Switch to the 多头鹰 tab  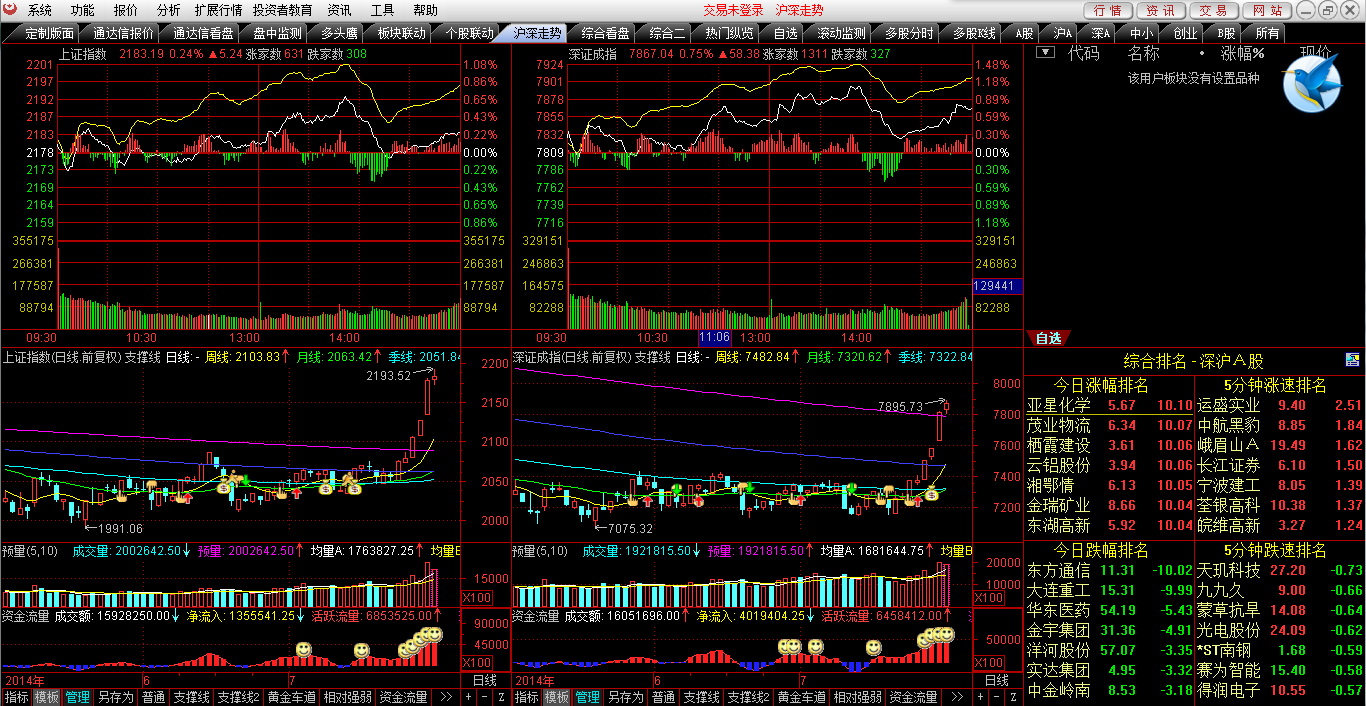pos(339,33)
